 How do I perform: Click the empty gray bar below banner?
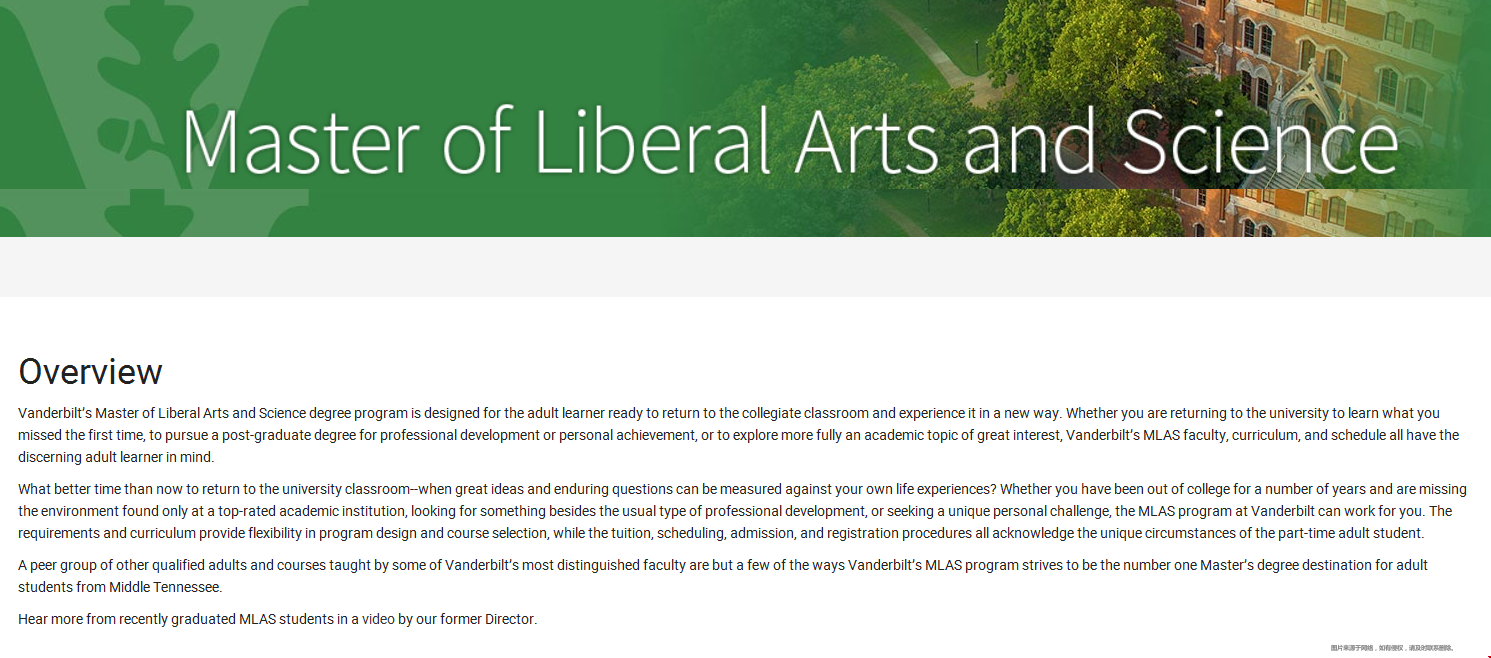pyautogui.click(x=745, y=267)
